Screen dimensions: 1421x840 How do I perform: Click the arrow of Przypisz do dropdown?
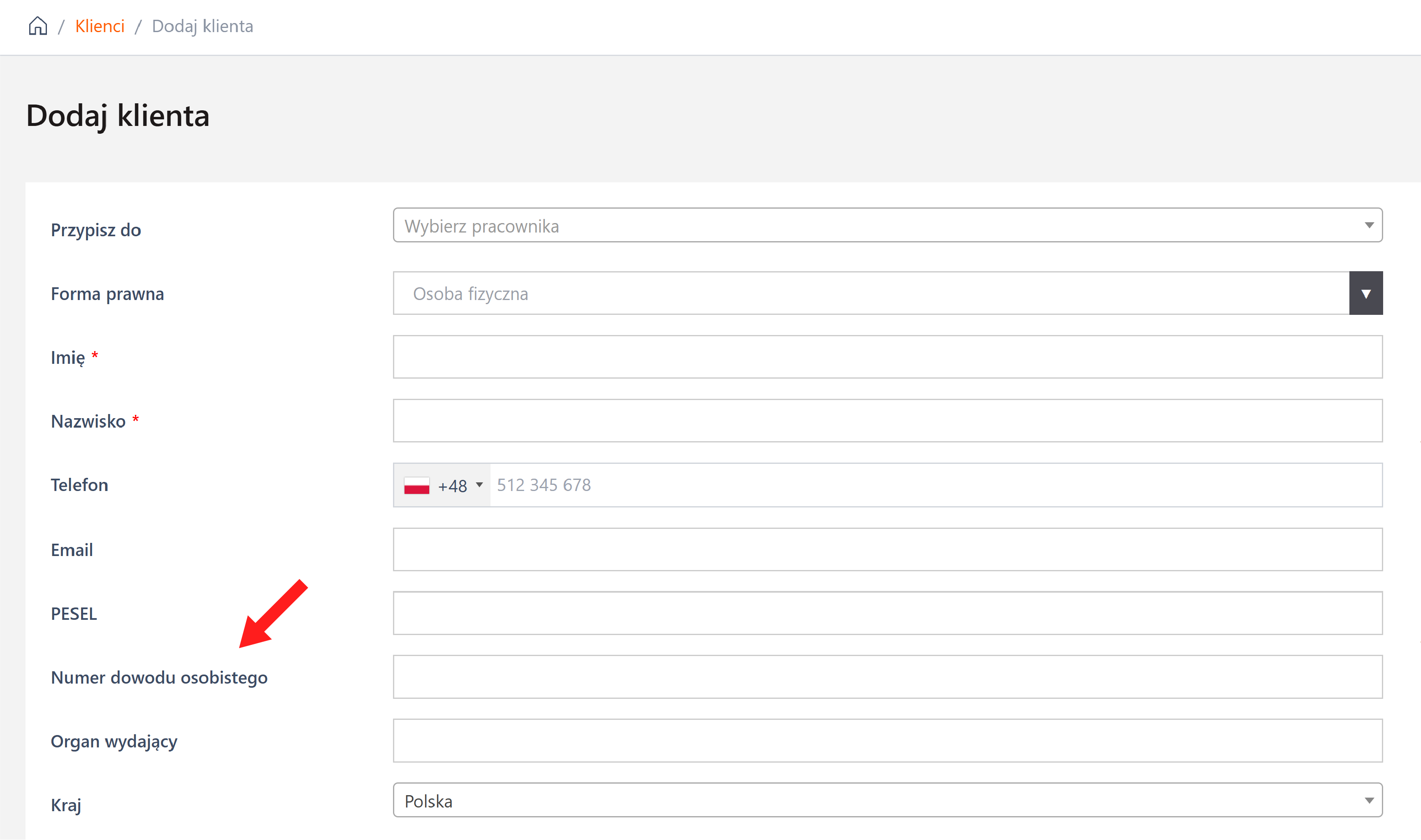tap(1369, 225)
